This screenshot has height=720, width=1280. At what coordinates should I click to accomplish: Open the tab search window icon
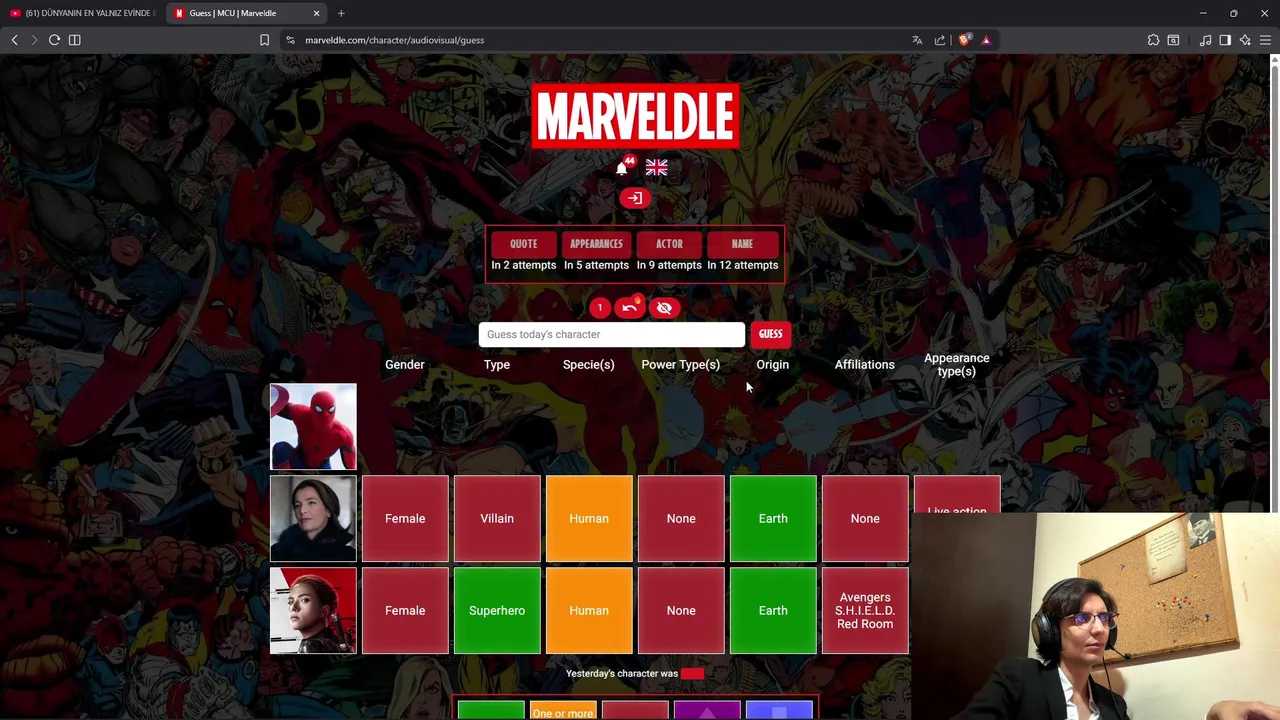1173,40
